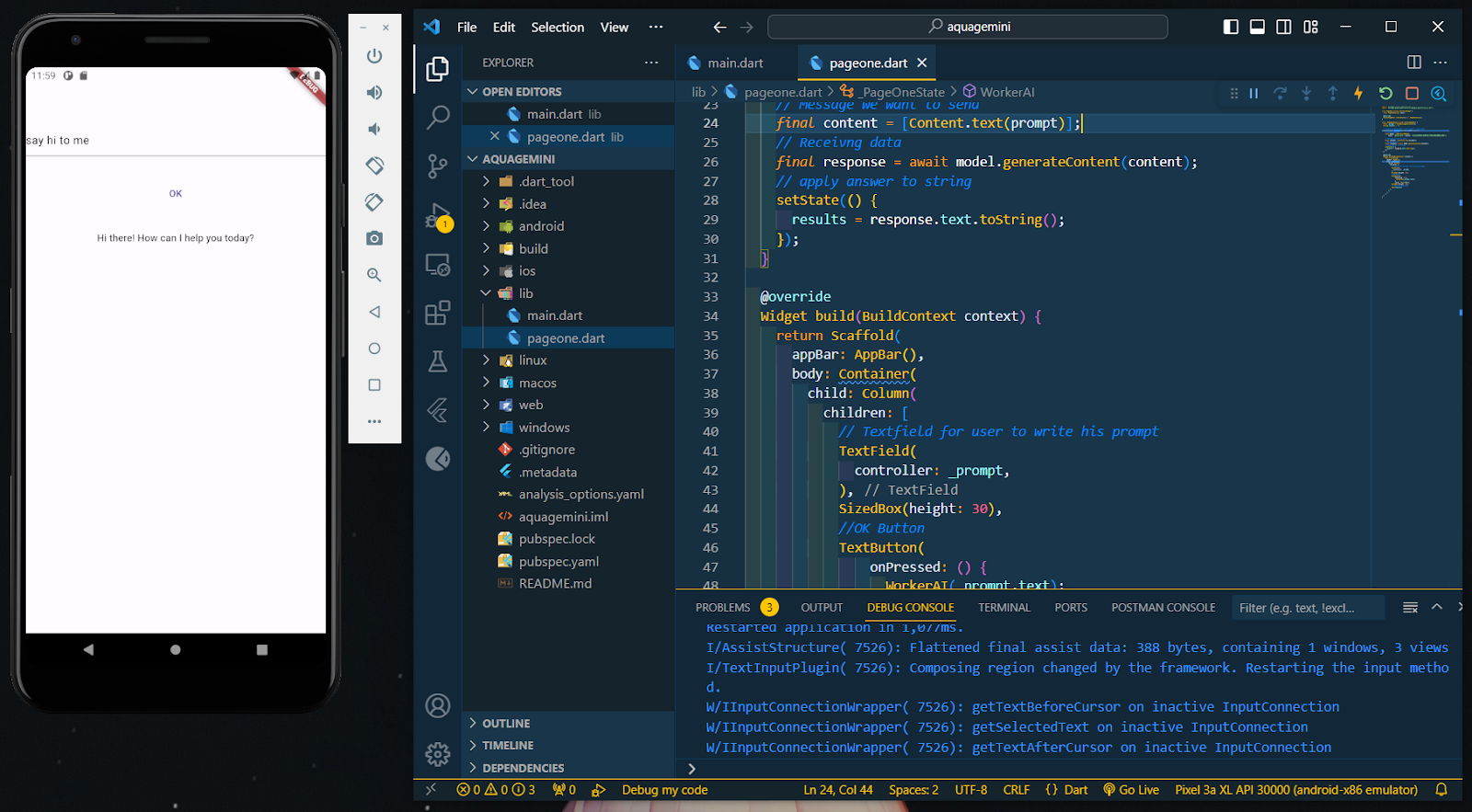Open the Search view in activity bar
Viewport: 1472px width, 812px height.
click(438, 117)
